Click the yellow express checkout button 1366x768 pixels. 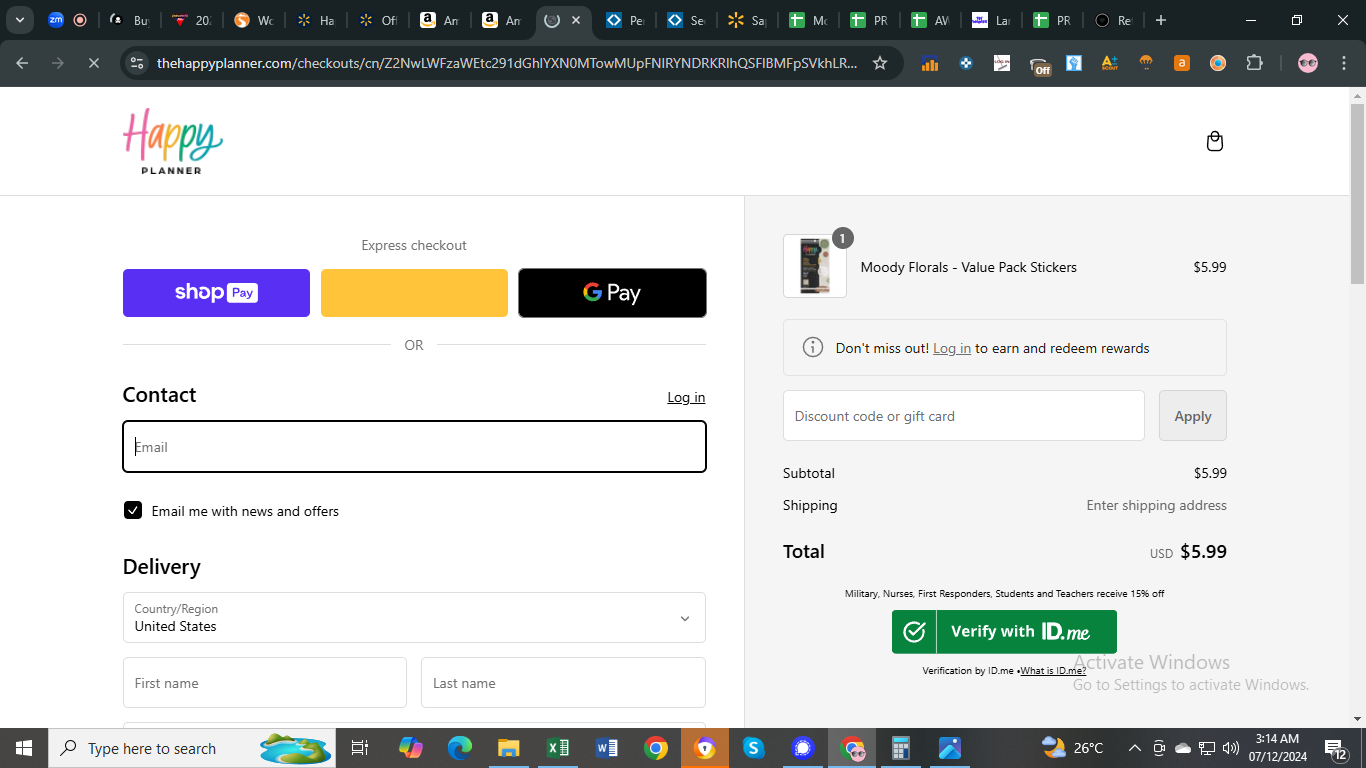[x=414, y=293]
